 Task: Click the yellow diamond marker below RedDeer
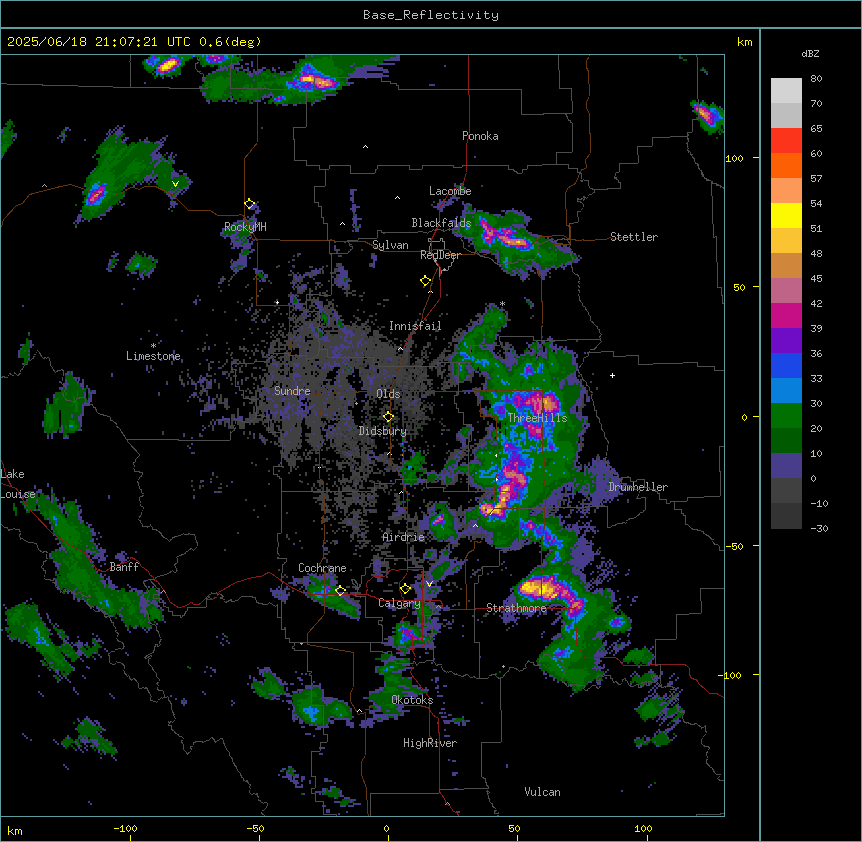(426, 281)
